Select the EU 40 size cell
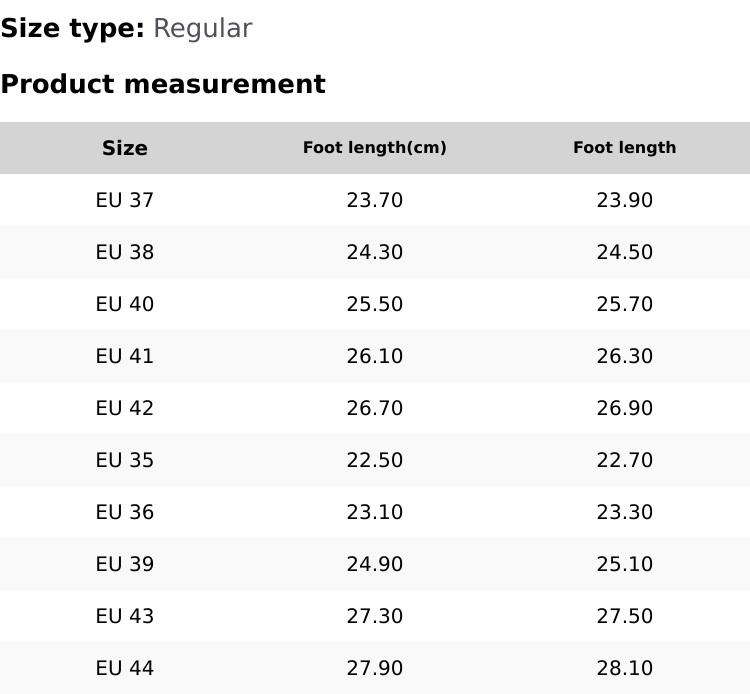750x694 pixels. (x=125, y=304)
